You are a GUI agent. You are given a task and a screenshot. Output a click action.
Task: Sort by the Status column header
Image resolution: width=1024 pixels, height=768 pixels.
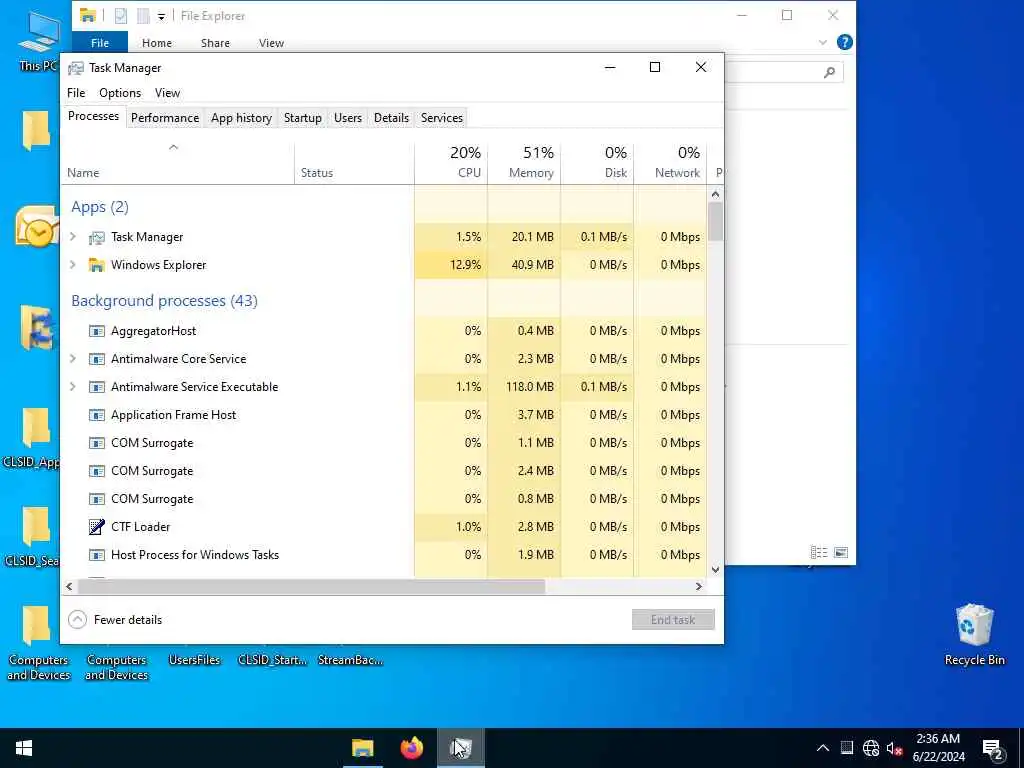click(355, 163)
